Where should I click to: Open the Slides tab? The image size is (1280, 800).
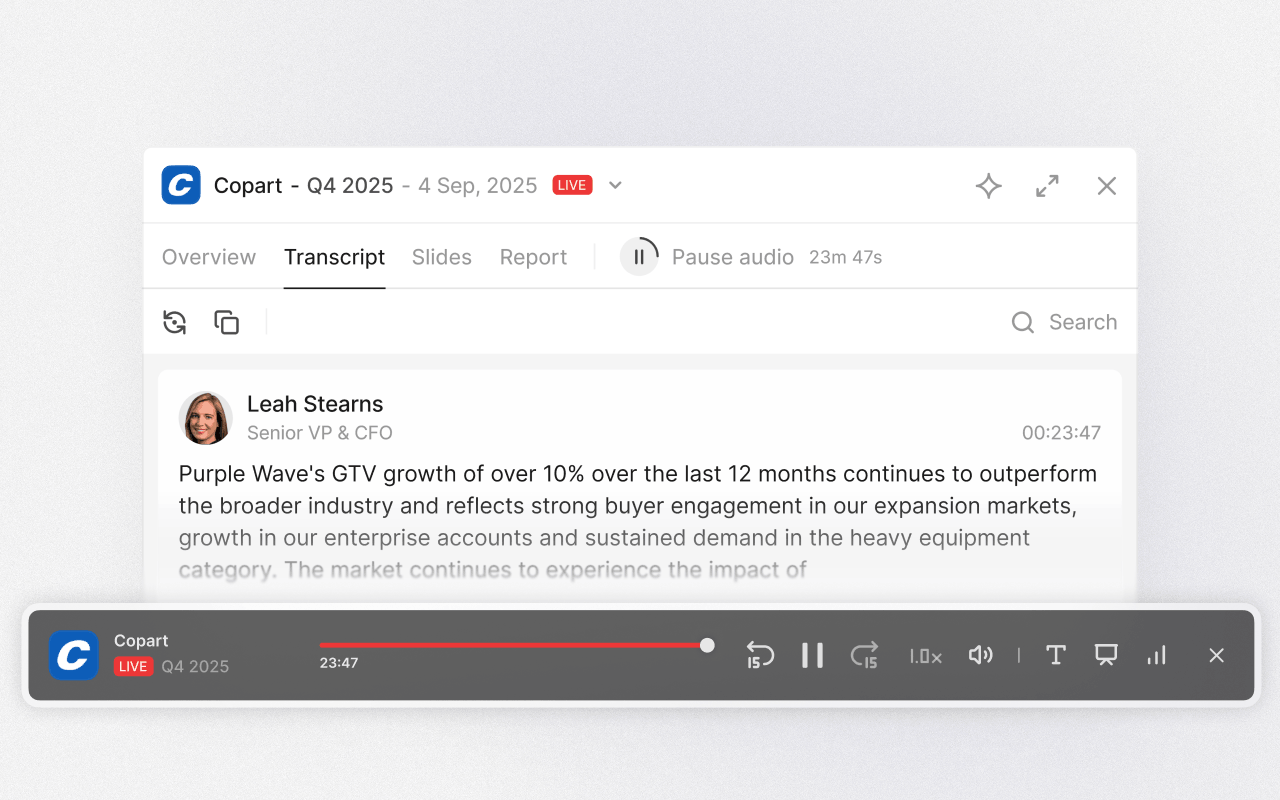click(441, 257)
